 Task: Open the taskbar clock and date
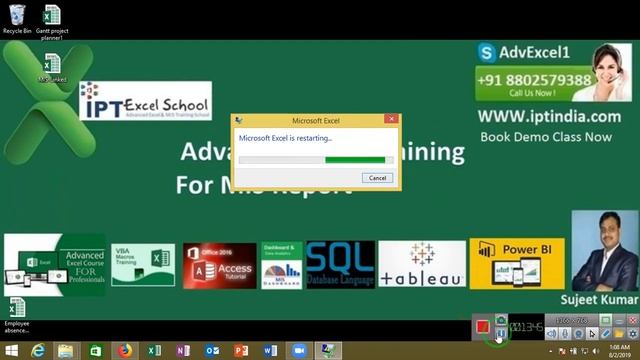(620, 351)
